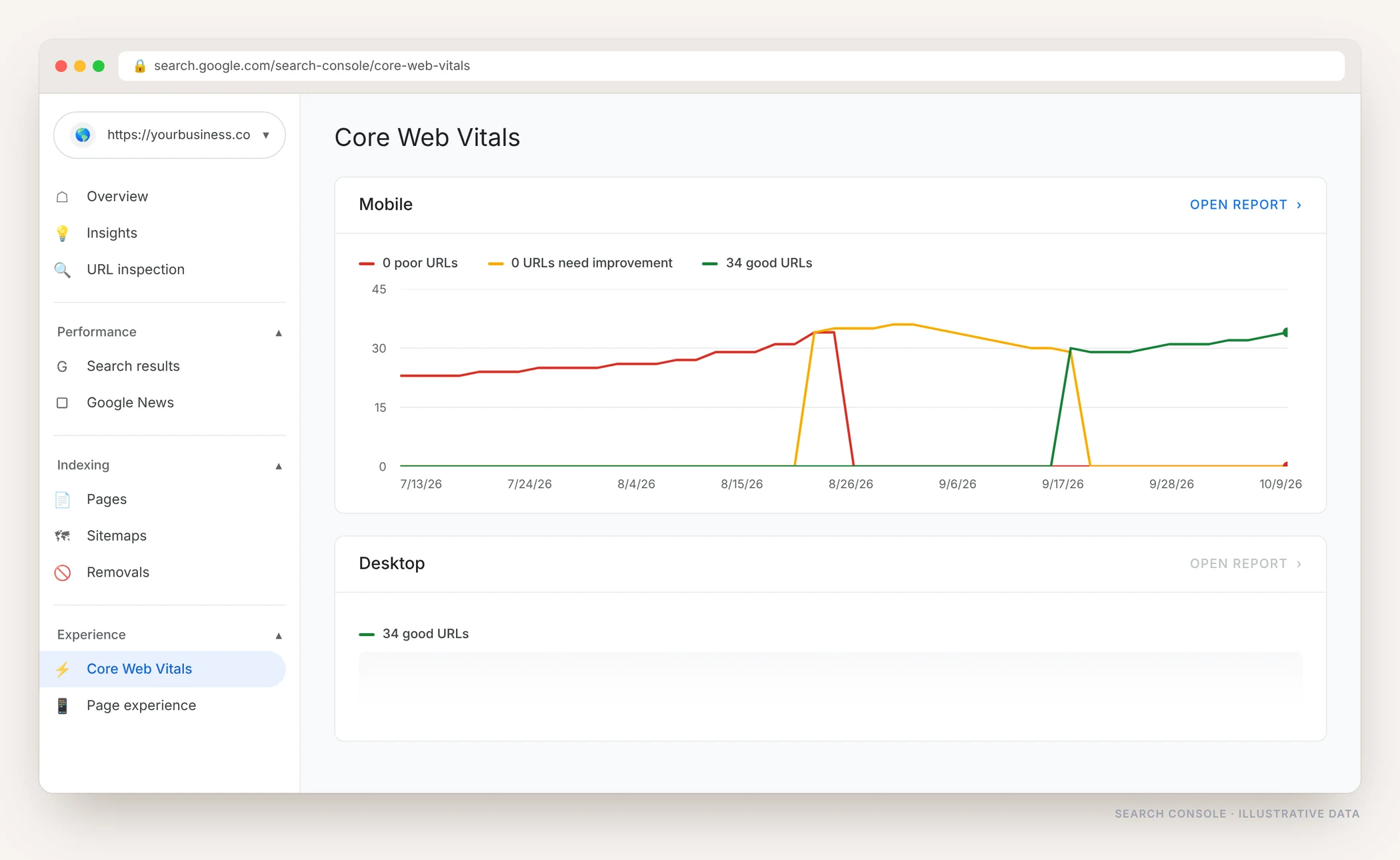
Task: Select Core Web Vitals in sidebar
Action: [163, 669]
